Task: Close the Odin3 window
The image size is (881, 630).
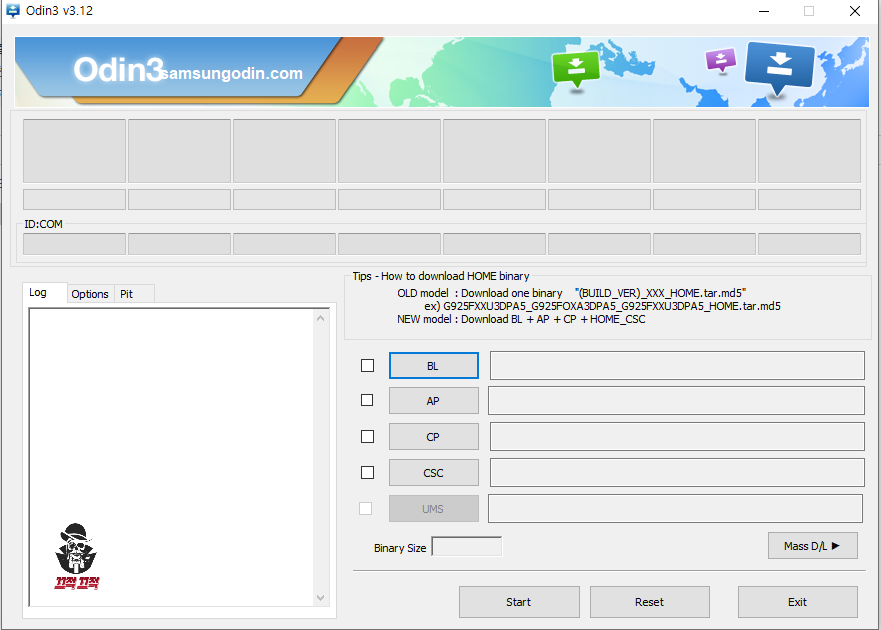Action: point(855,11)
